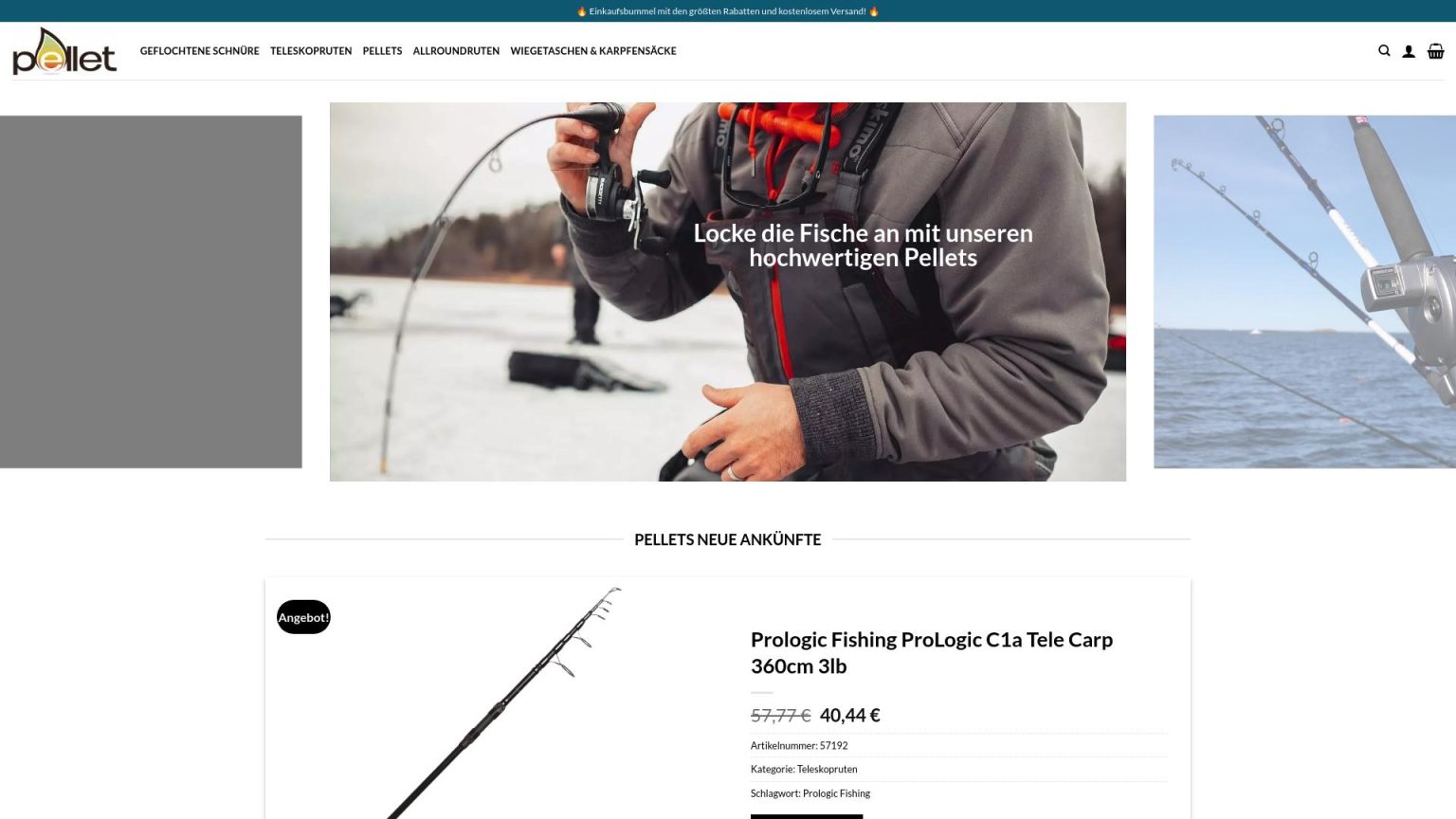The image size is (1456, 819).
Task: Click the Angebot! sale badge
Action: coord(303,617)
